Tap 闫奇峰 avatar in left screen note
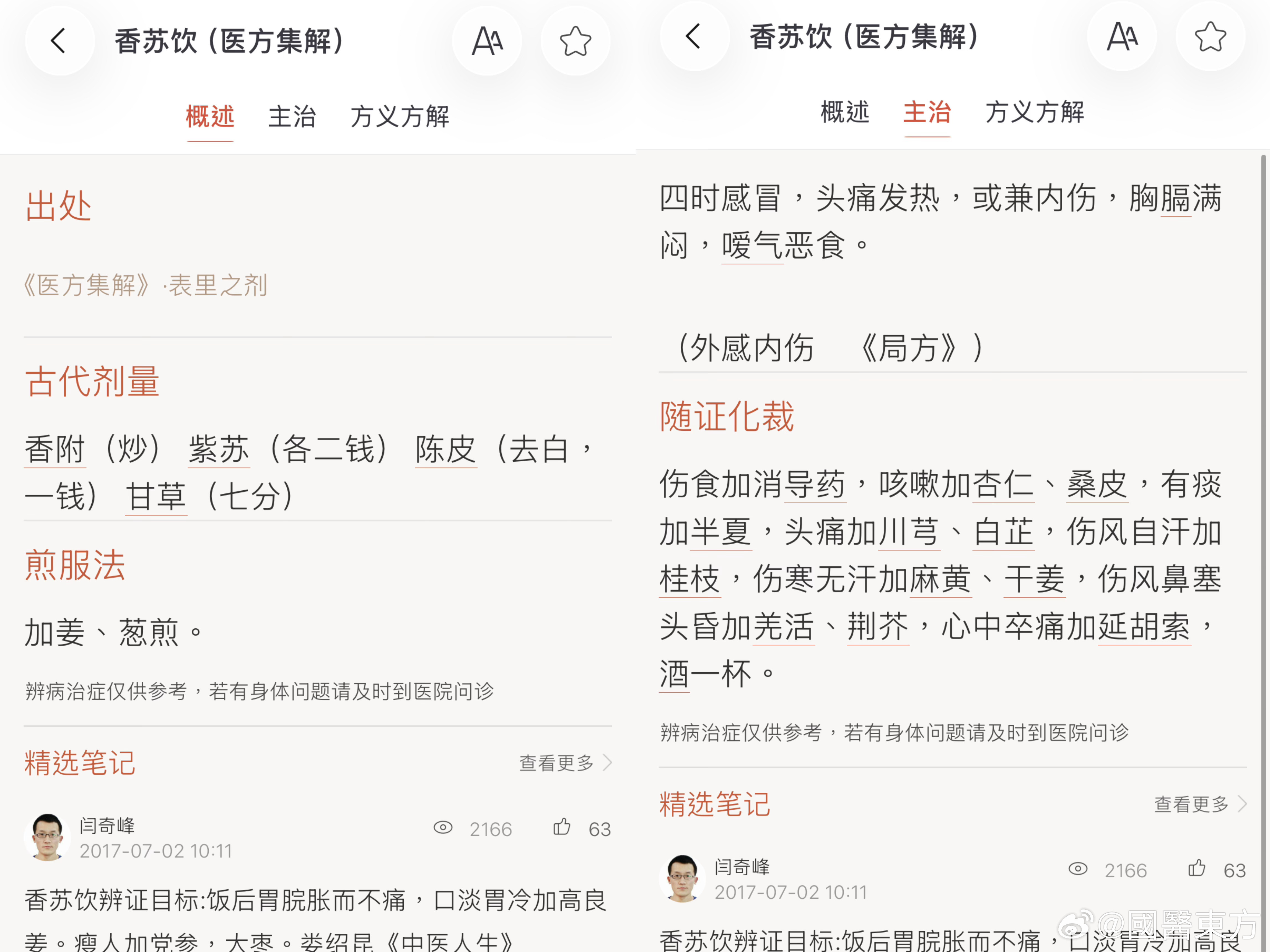1270x952 pixels. click(x=47, y=837)
